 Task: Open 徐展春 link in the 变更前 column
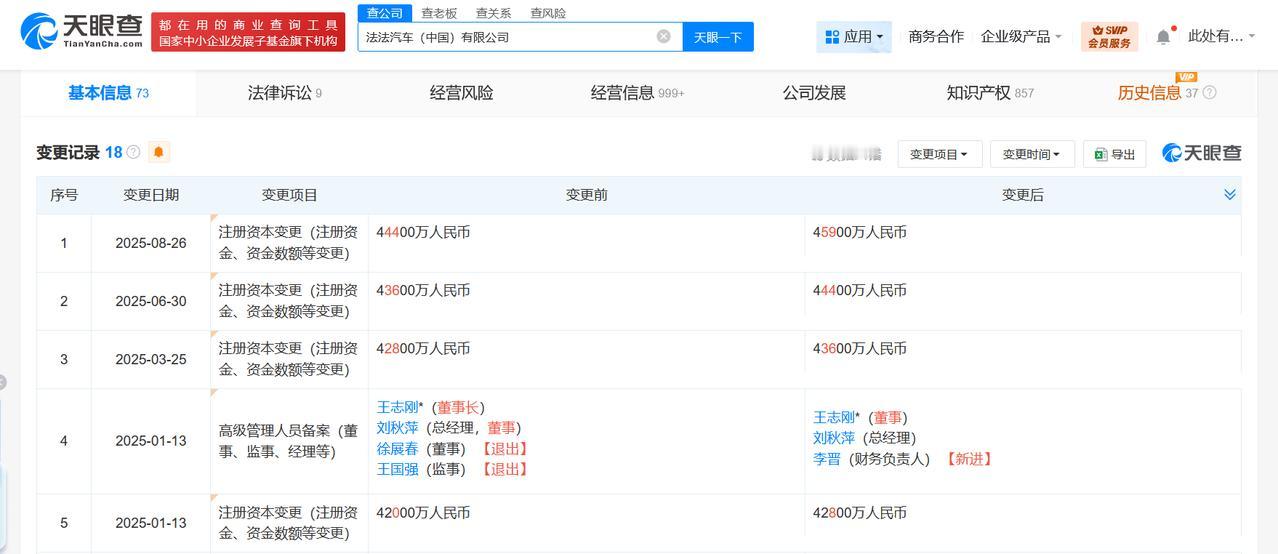tap(398, 449)
